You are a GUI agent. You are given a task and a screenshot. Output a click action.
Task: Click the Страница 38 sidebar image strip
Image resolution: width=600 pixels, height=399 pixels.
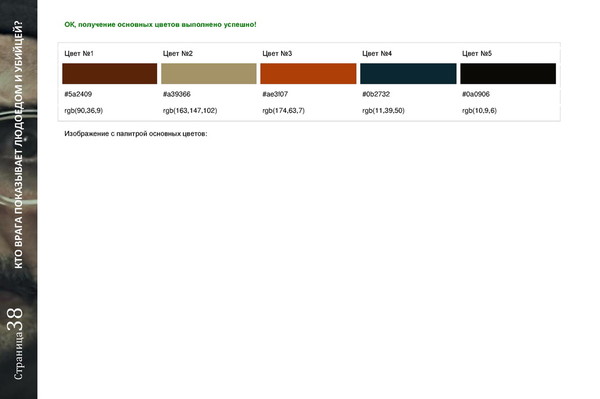(x=19, y=199)
